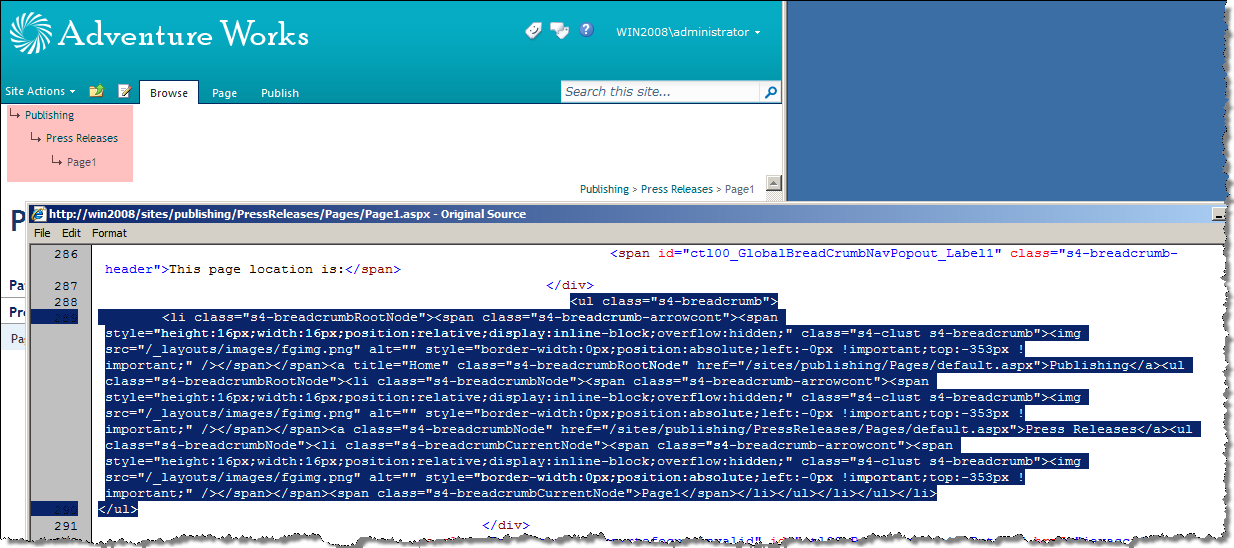Screen dimensions: 1234x548
Task: Click the Adventure Works swirl logo
Action: (x=31, y=33)
